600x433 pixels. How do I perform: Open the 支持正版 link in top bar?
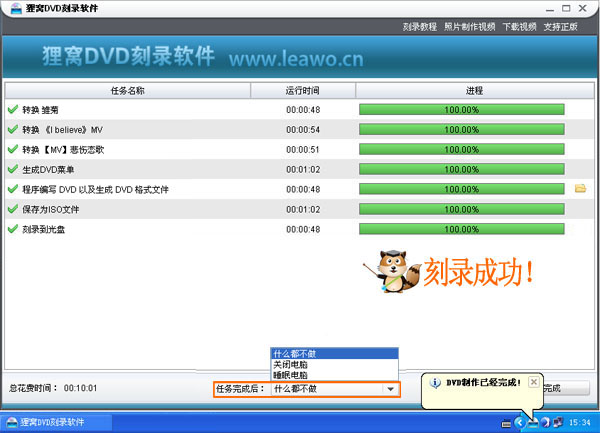561,27
